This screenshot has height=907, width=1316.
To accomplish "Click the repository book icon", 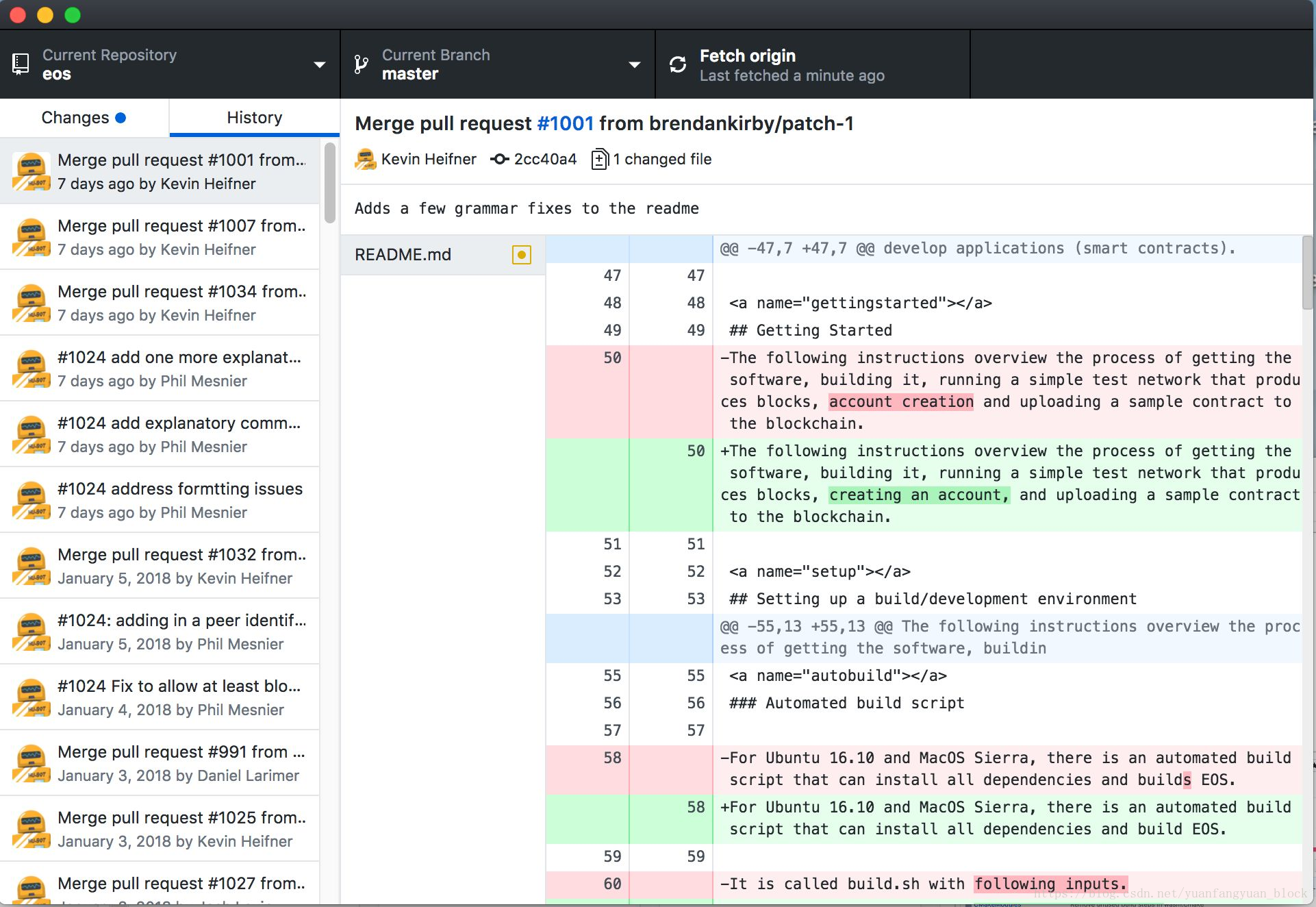I will tap(21, 64).
